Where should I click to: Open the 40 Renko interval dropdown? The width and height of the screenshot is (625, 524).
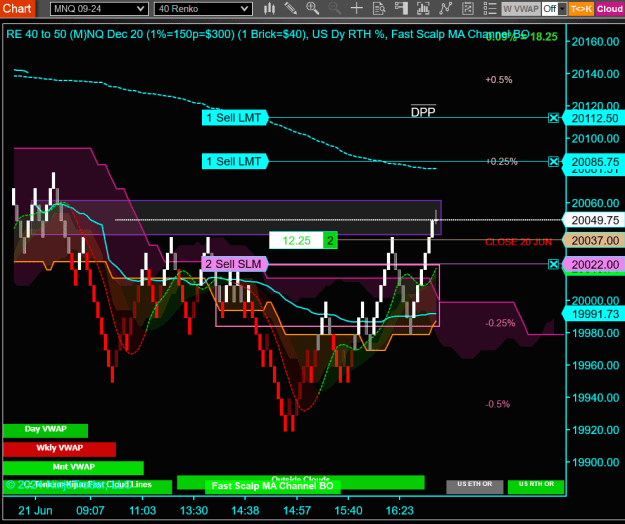[x=203, y=9]
